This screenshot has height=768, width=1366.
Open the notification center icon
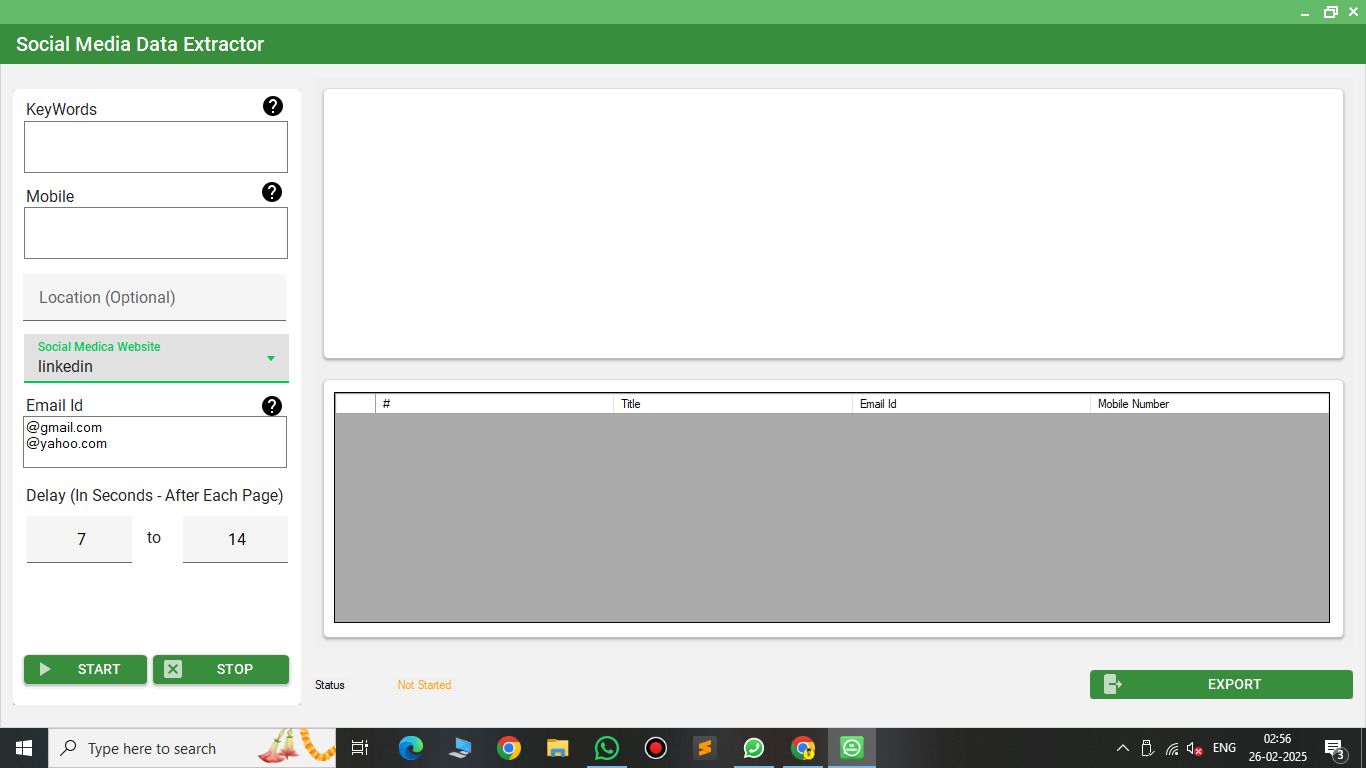tap(1334, 748)
